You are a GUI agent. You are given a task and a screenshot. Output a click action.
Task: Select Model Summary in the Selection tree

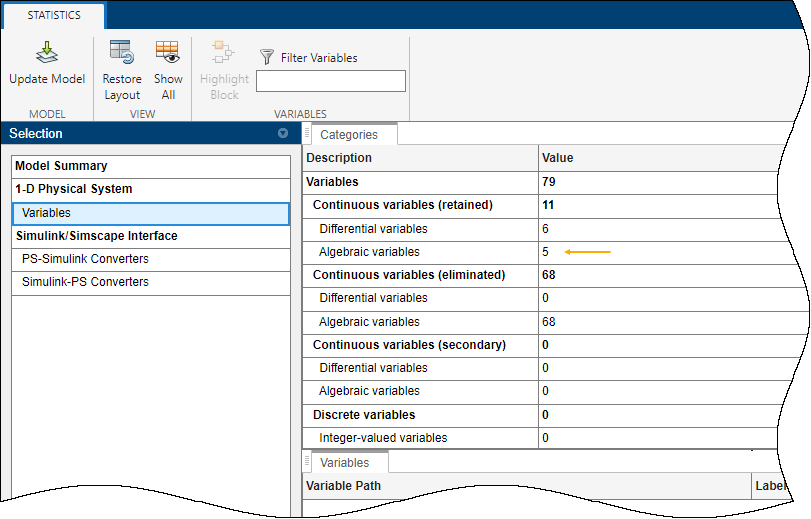tap(61, 166)
